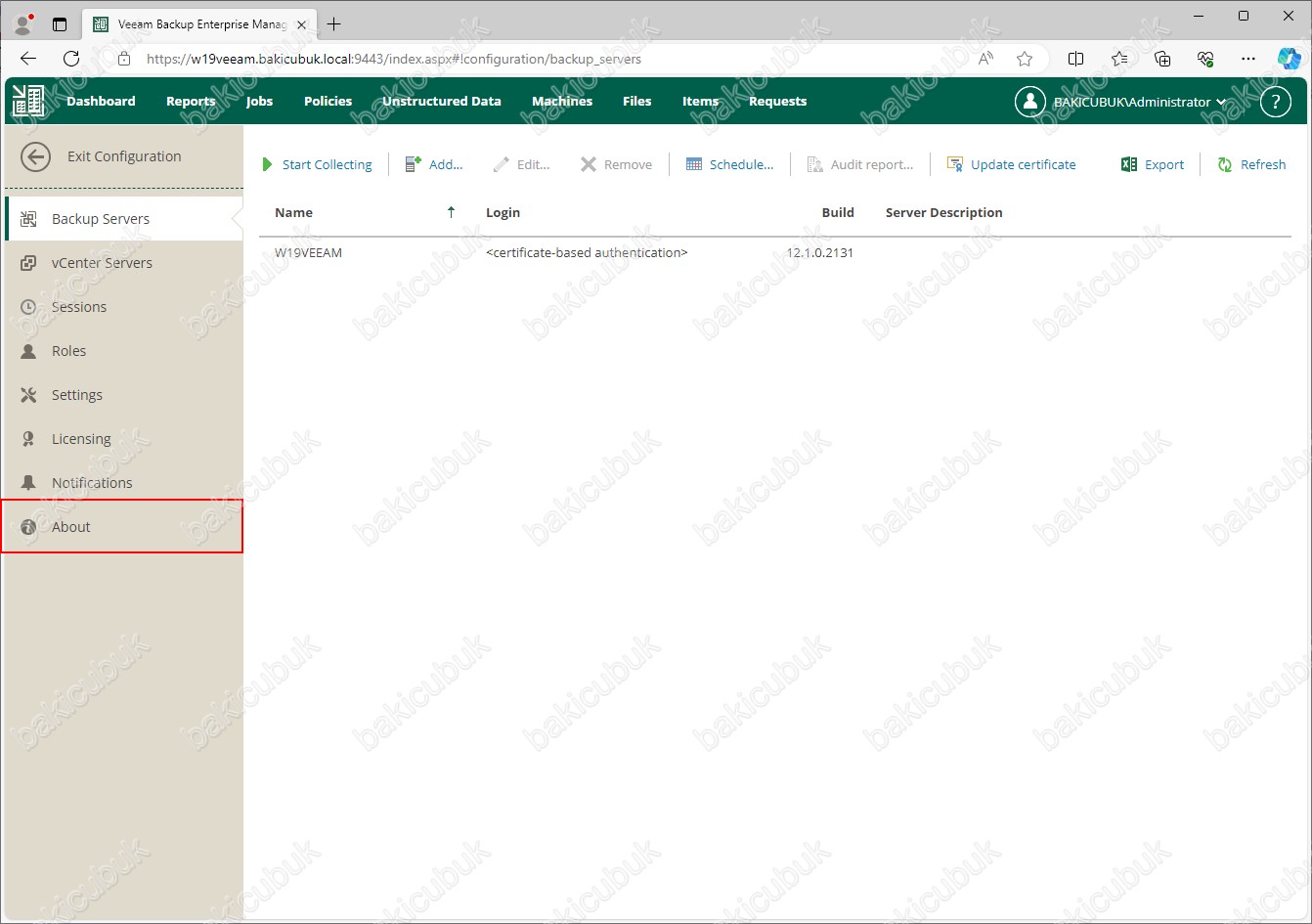Sort the list by the Name column header
This screenshot has height=924, width=1312.
(293, 212)
